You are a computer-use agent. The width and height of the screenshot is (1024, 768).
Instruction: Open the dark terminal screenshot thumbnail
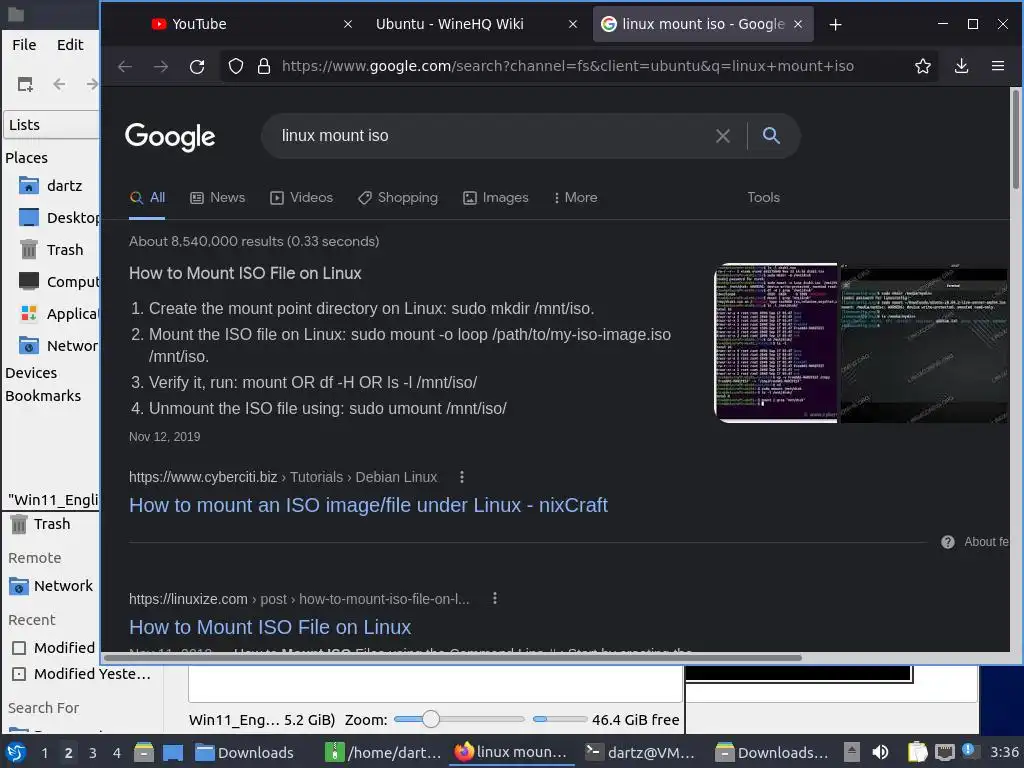point(923,343)
